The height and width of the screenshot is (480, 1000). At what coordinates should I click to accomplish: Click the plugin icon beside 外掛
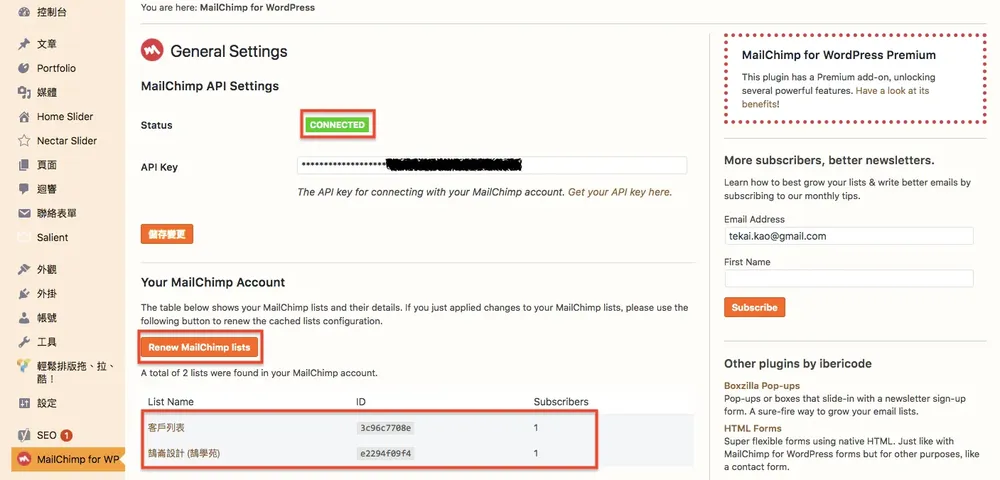(x=24, y=294)
